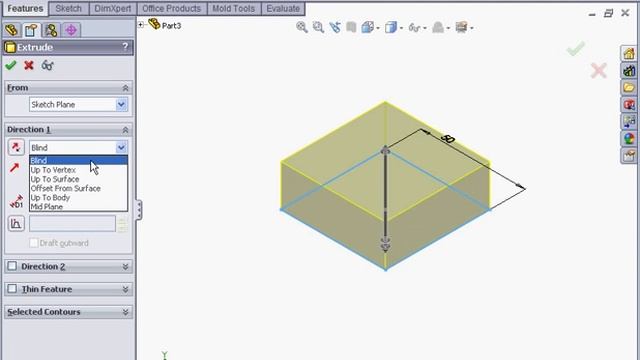
Task: Choose Up To Surface option
Action: [x=78, y=179]
